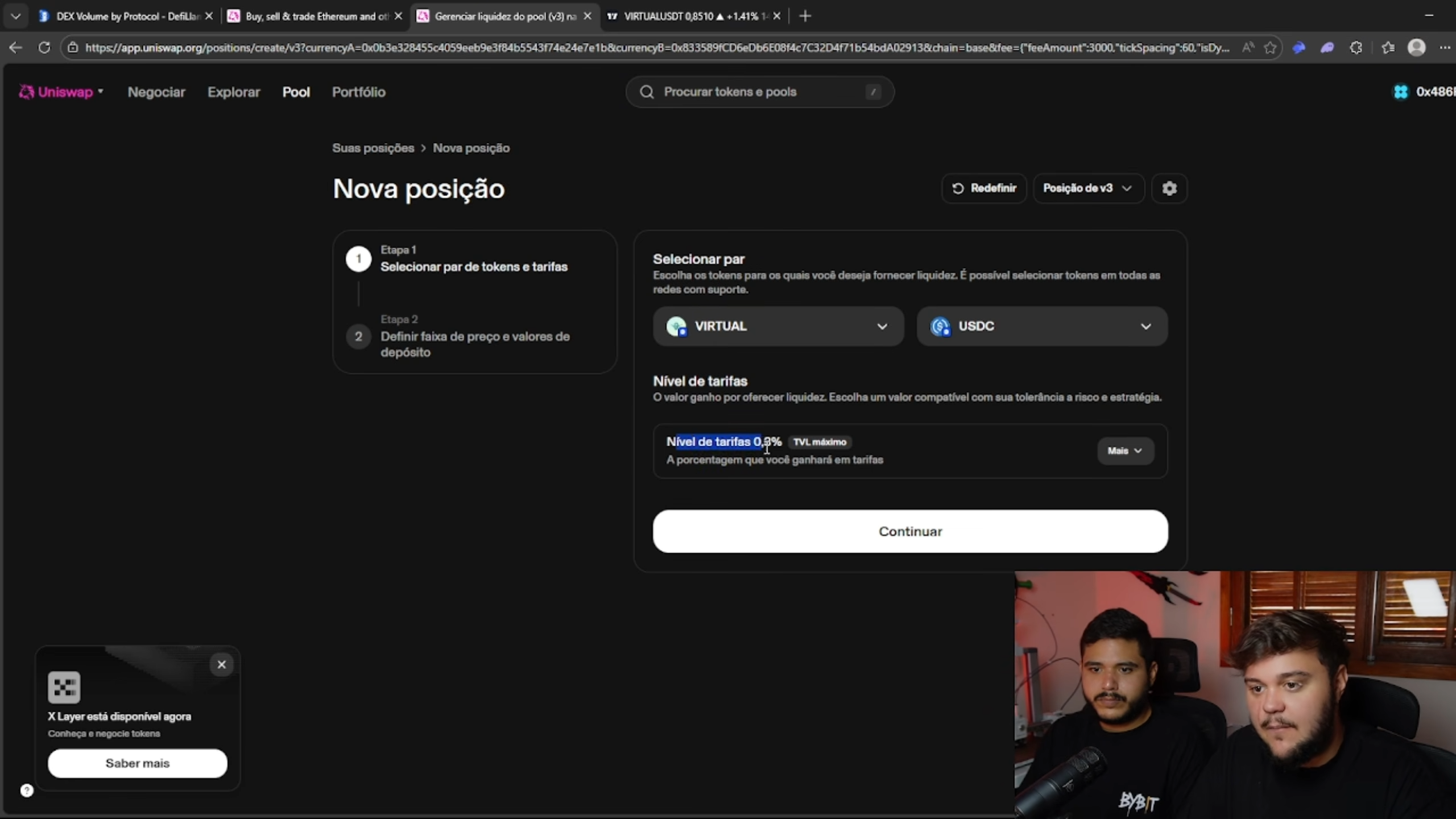The width and height of the screenshot is (1456, 819).
Task: Click the TVL máximo badge
Action: pos(820,442)
